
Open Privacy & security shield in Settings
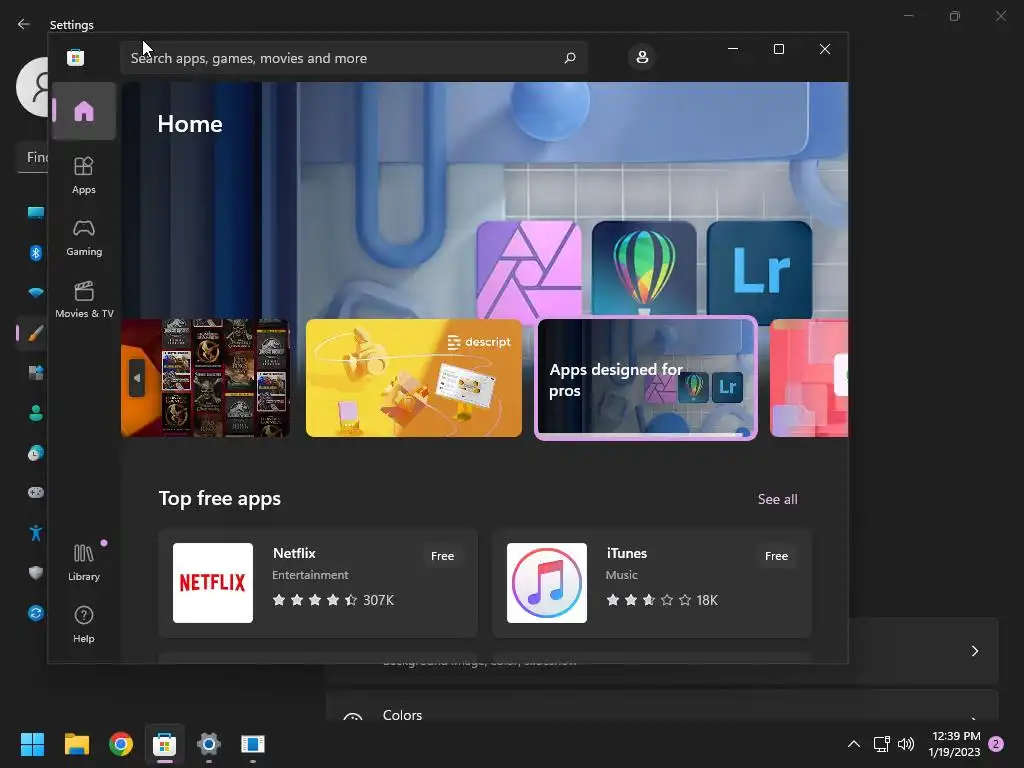coord(36,573)
